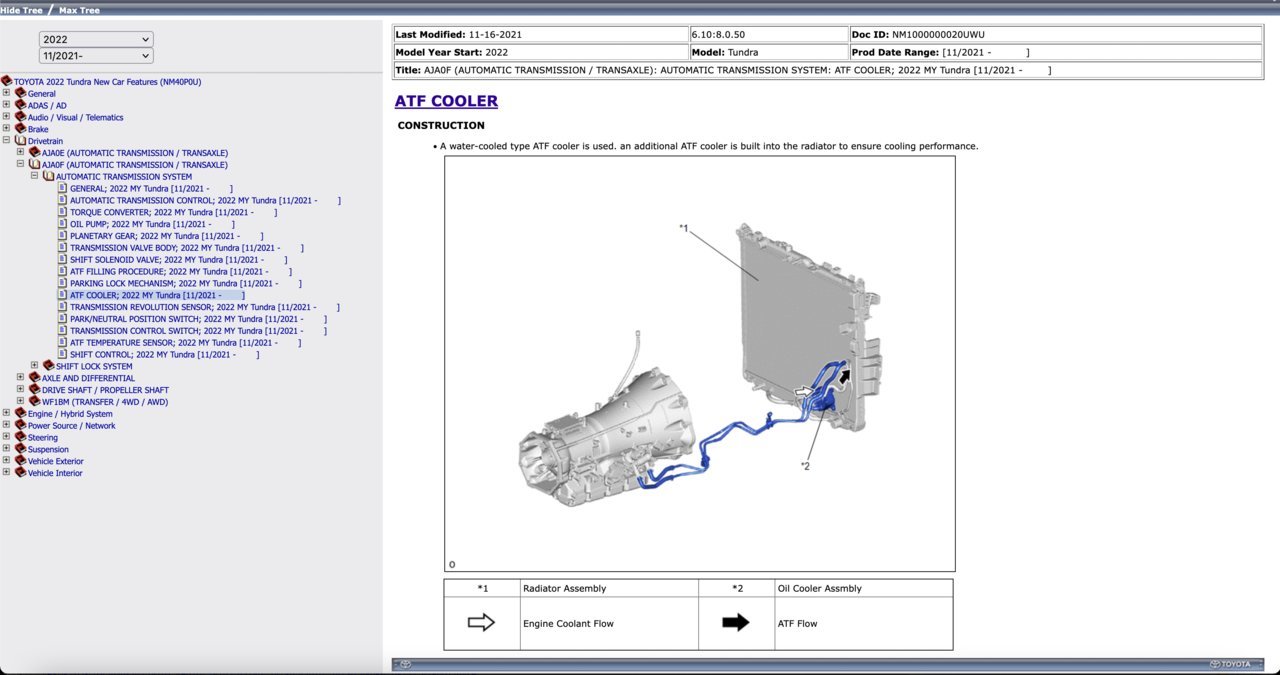1280x675 pixels.
Task: Click the book icon beside WF1BM transfer
Action: (x=34, y=401)
